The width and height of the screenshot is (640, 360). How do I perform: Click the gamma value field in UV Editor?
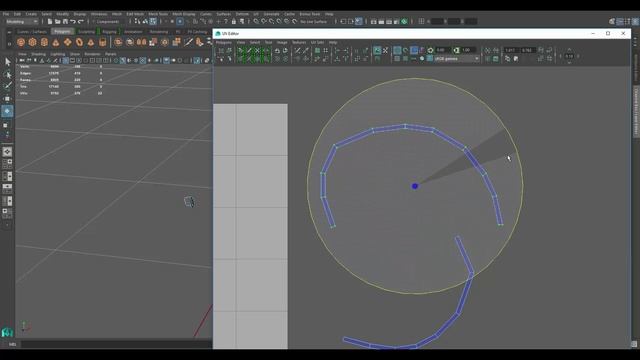click(x=468, y=50)
